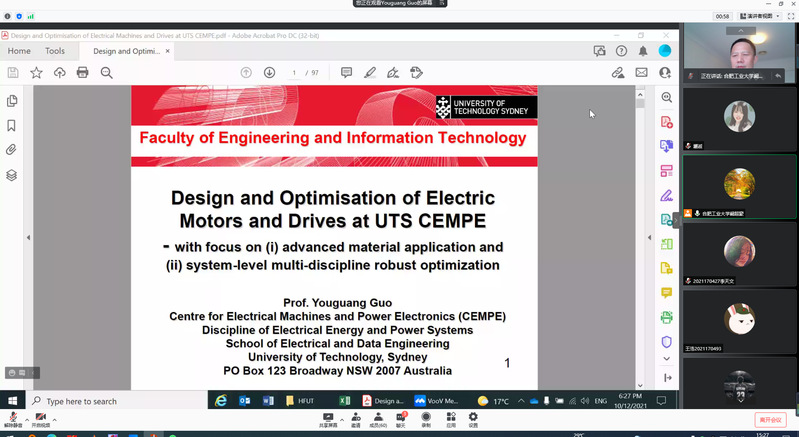Select the Design and Optimi... document tab

(126, 51)
